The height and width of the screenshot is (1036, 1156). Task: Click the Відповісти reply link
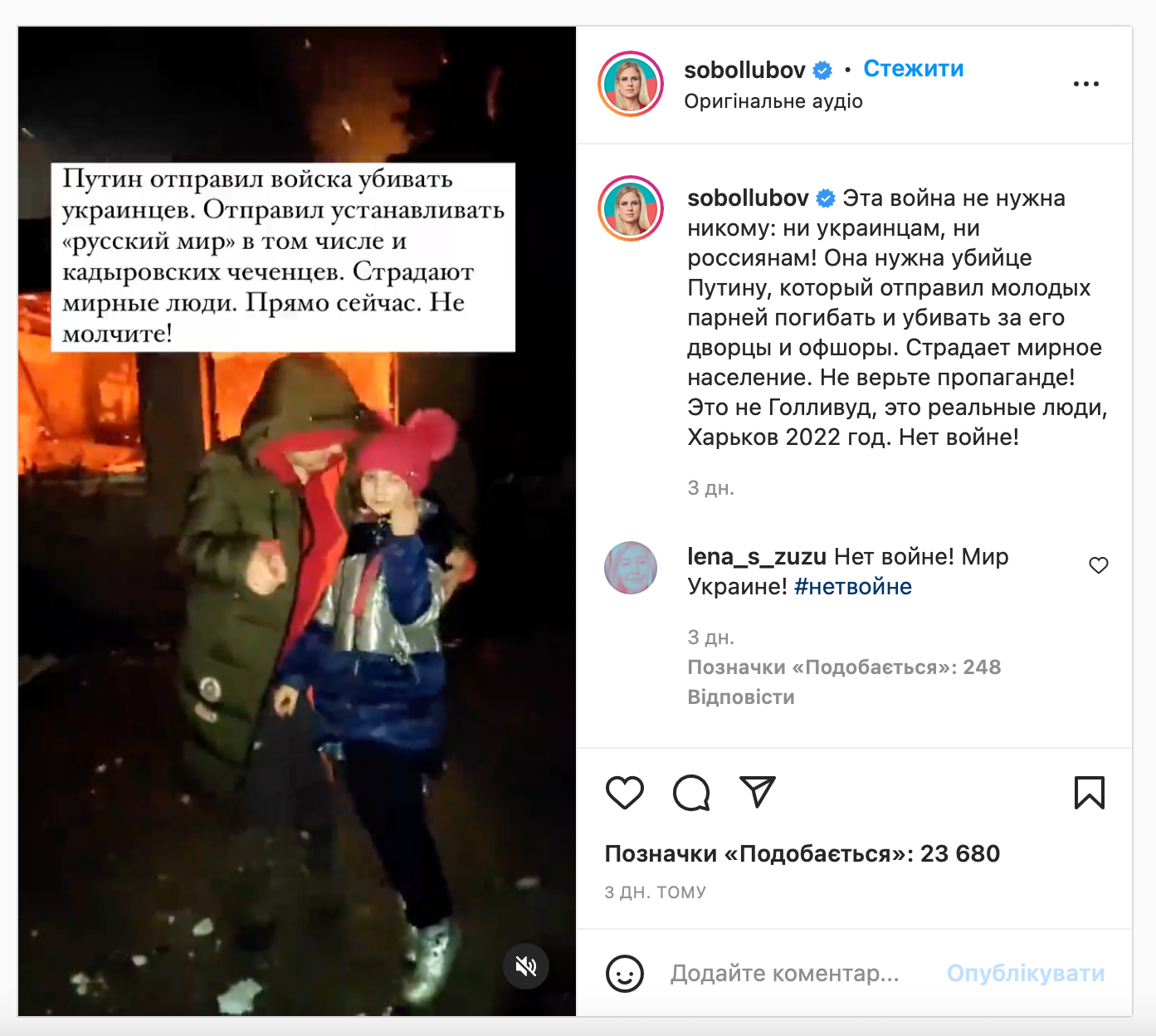[x=741, y=697]
